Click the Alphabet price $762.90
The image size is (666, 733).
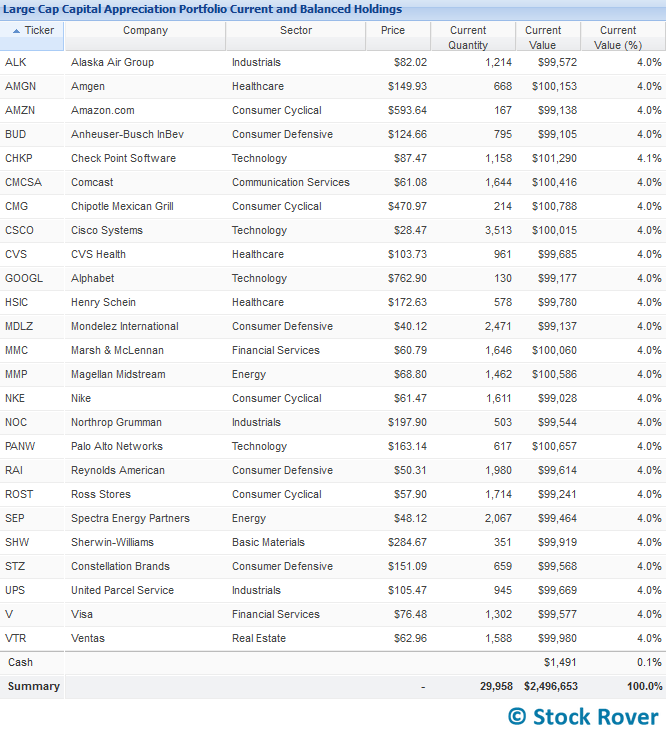point(407,278)
